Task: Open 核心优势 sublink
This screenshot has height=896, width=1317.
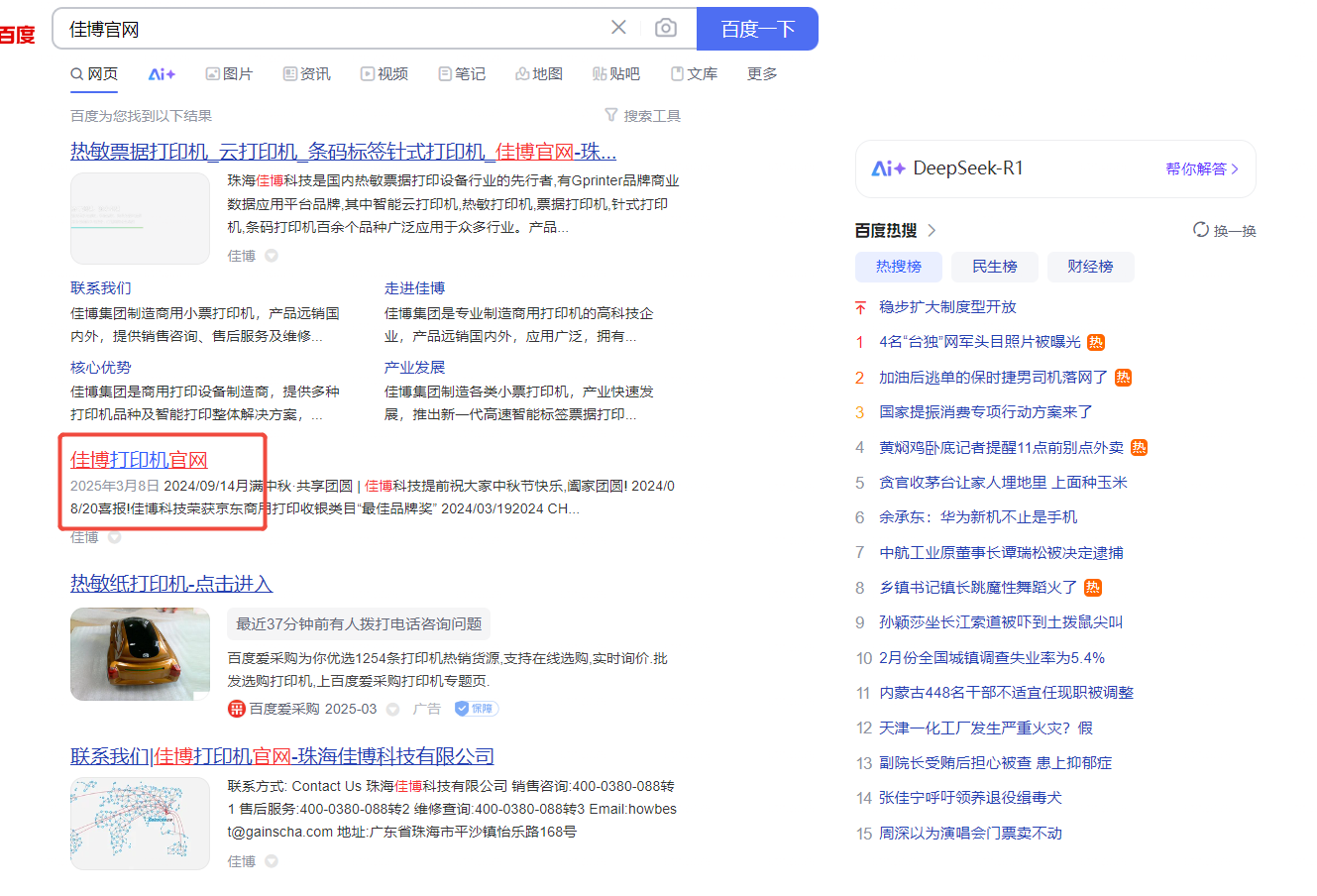Action: coord(100,367)
